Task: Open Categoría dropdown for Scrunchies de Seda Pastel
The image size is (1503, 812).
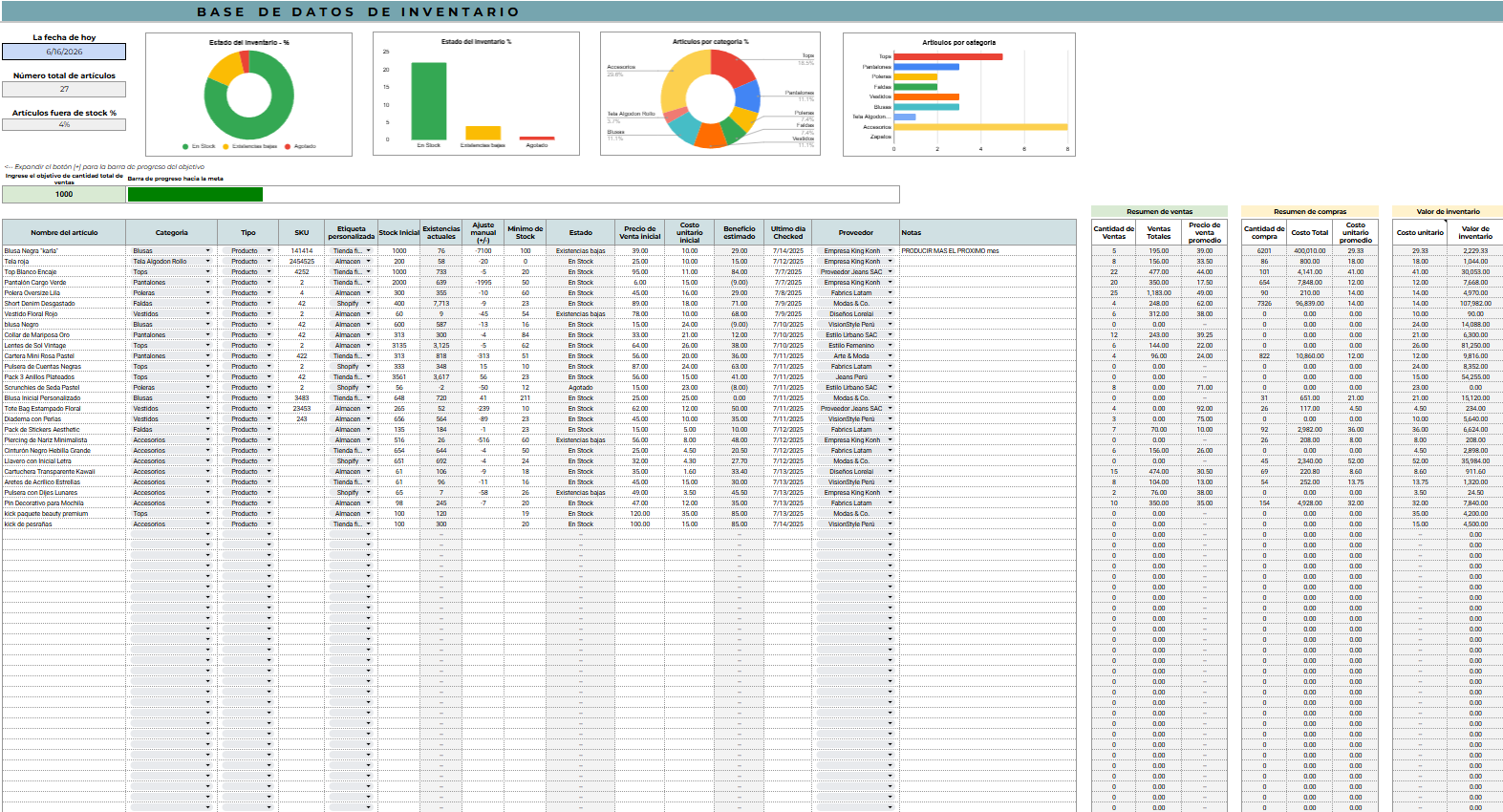Action: (207, 387)
